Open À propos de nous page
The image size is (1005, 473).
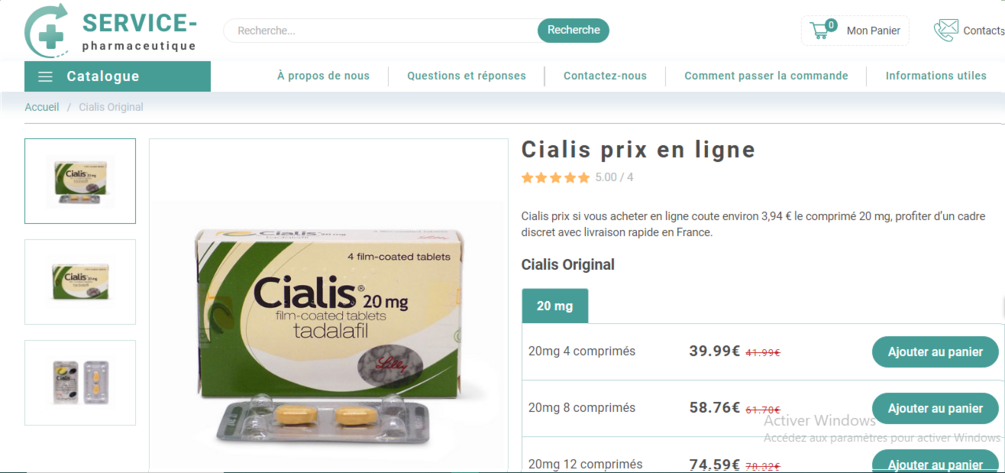point(323,76)
